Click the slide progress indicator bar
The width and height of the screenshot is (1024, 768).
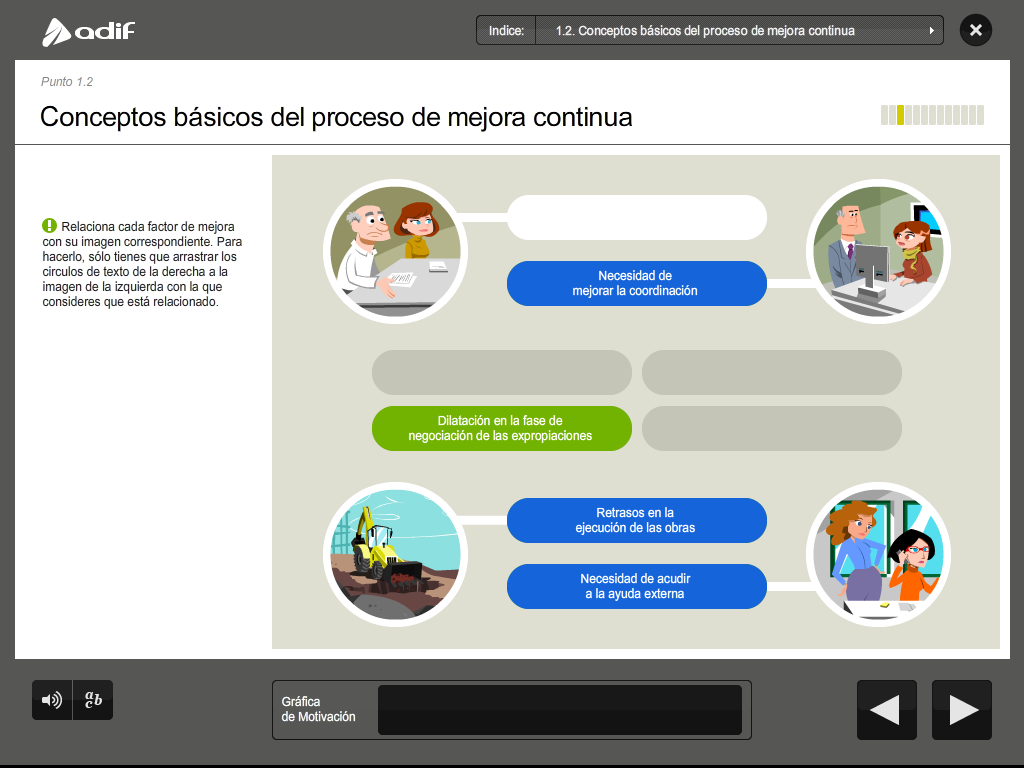tap(932, 115)
